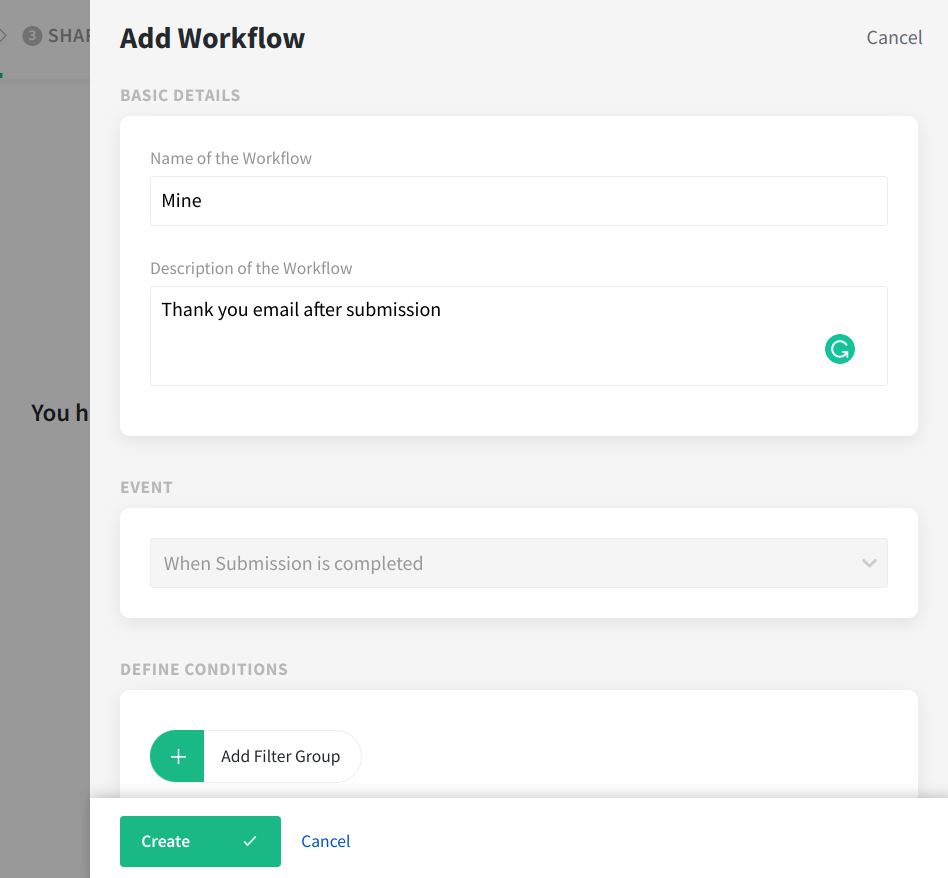Click the BASIC DETAILS section heading
This screenshot has width=948, height=878.
click(x=180, y=96)
